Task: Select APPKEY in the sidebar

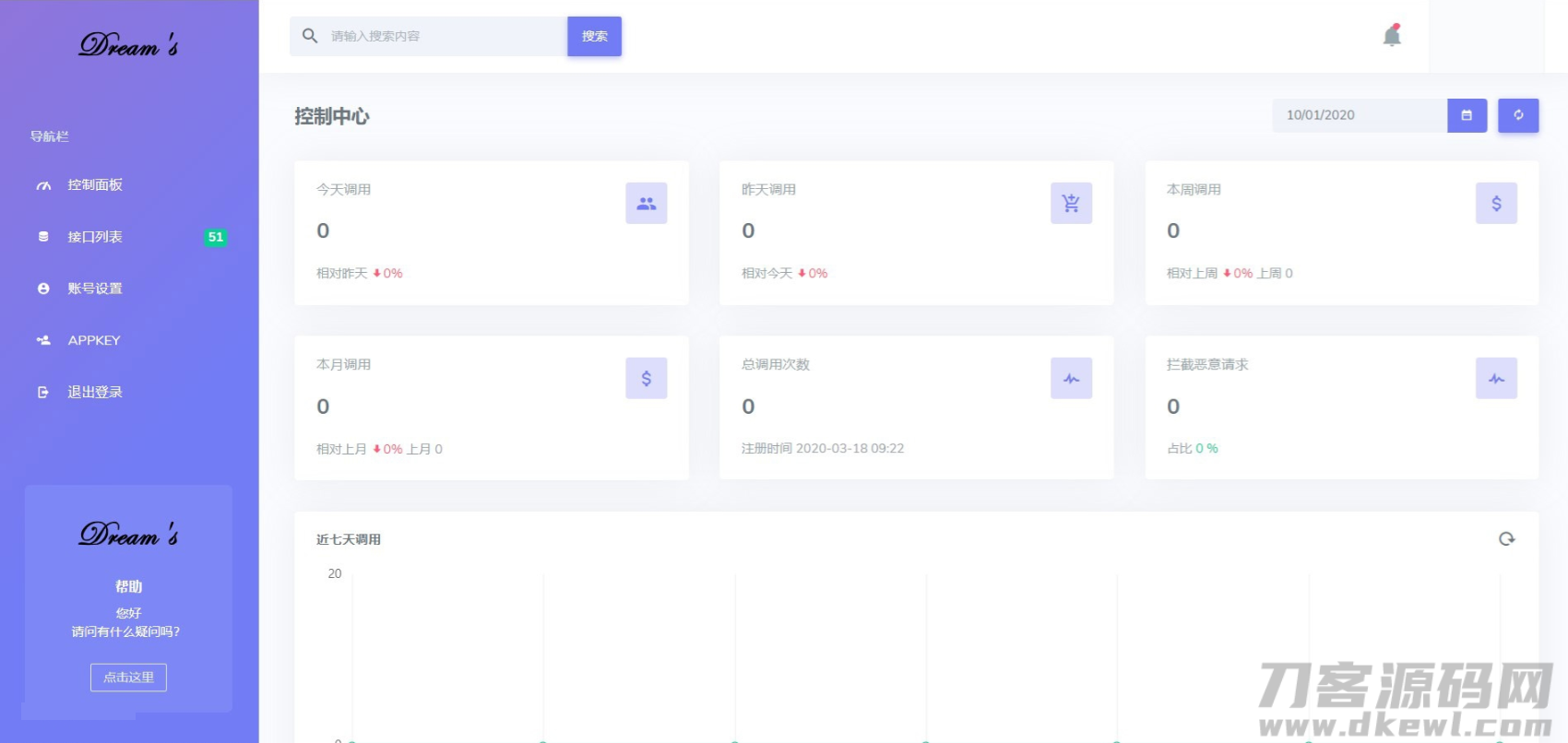Action: (x=93, y=340)
